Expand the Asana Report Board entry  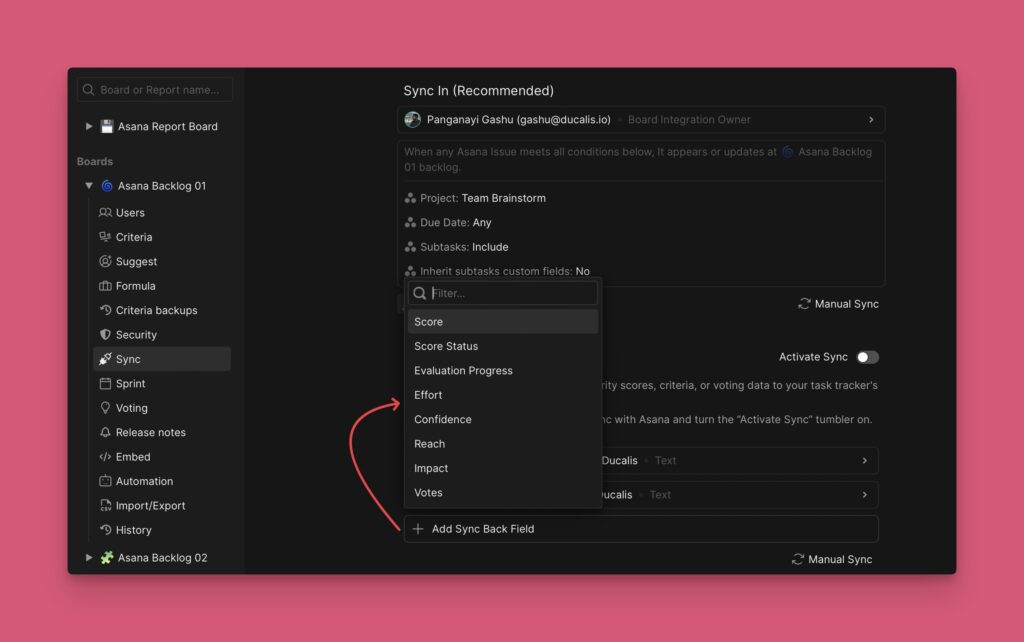click(89, 126)
